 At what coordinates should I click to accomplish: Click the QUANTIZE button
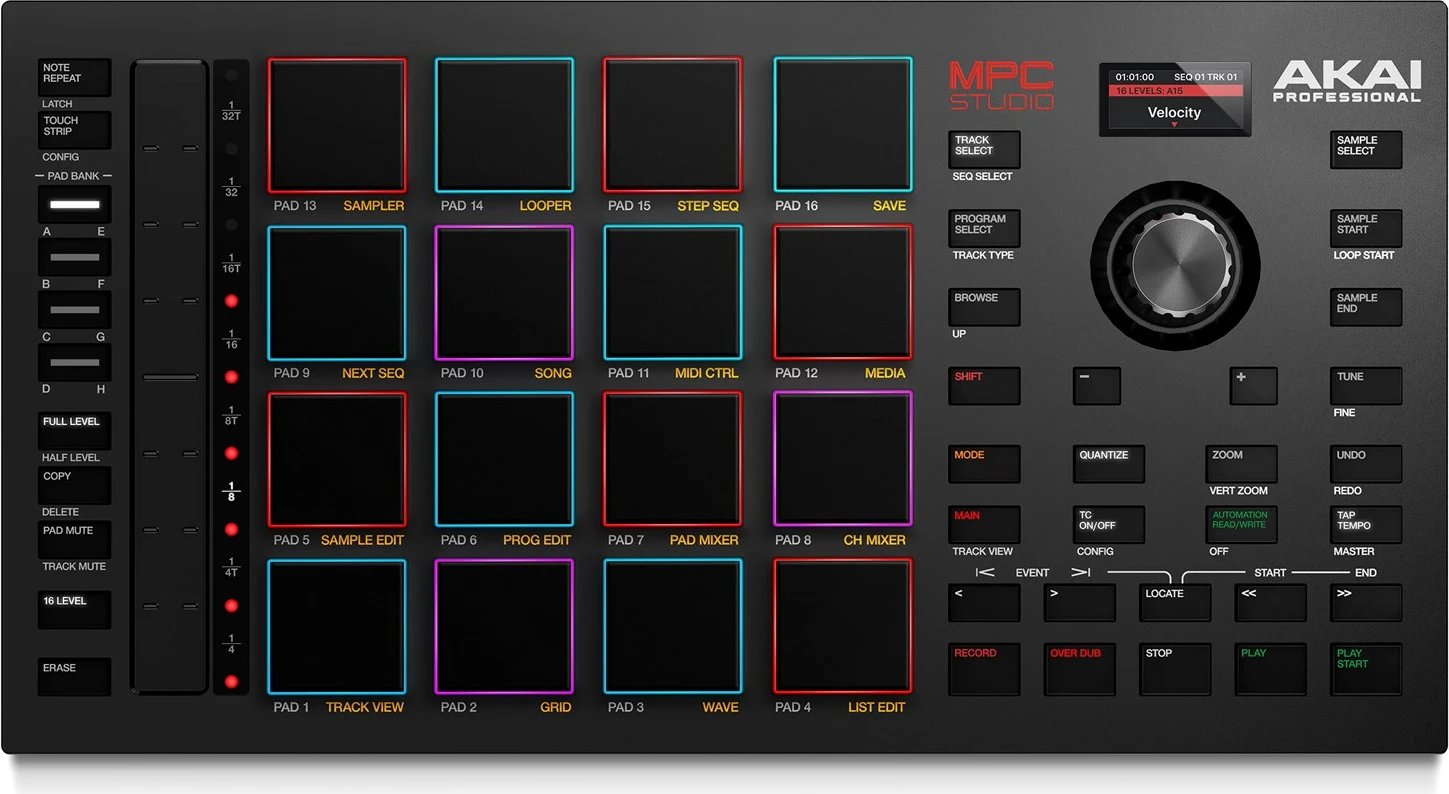click(x=1109, y=464)
